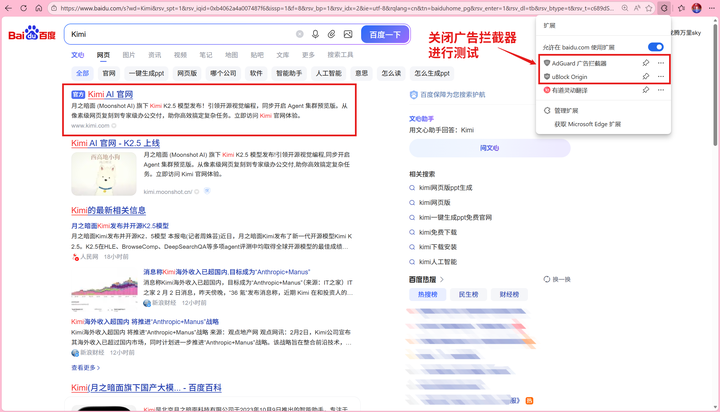Viewport: 720px width, 412px height.
Task: Click inside the Kimi search input field
Action: [179, 34]
